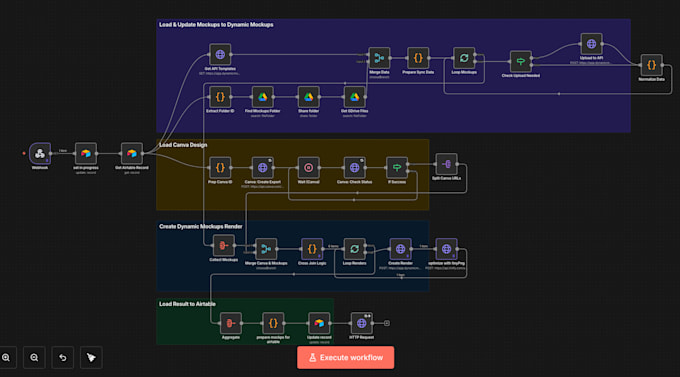Open the If Success node
Viewport: 680px width, 377px height.
(397, 167)
